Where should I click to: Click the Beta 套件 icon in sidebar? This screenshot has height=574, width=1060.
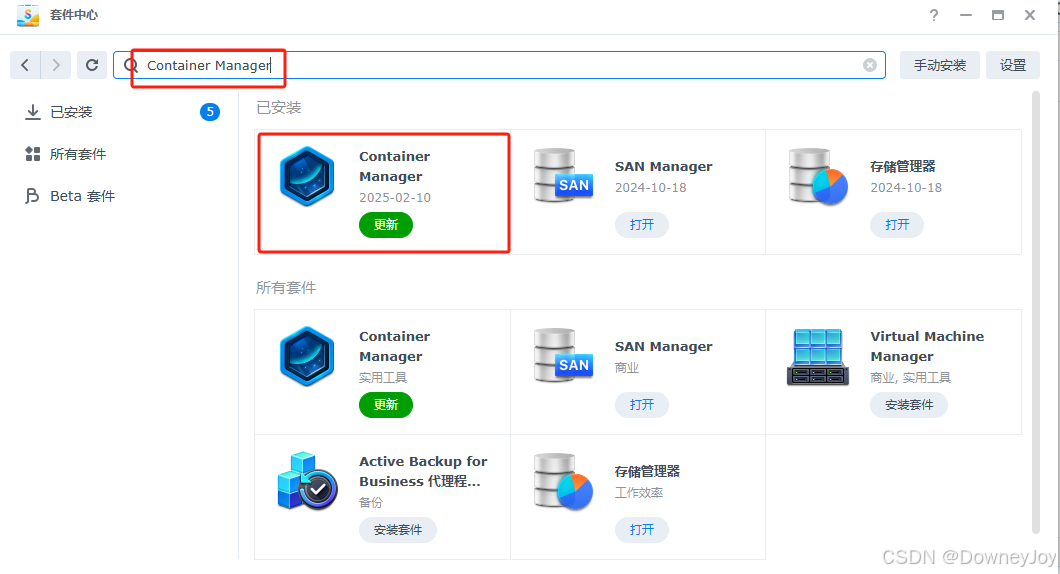(x=32, y=196)
